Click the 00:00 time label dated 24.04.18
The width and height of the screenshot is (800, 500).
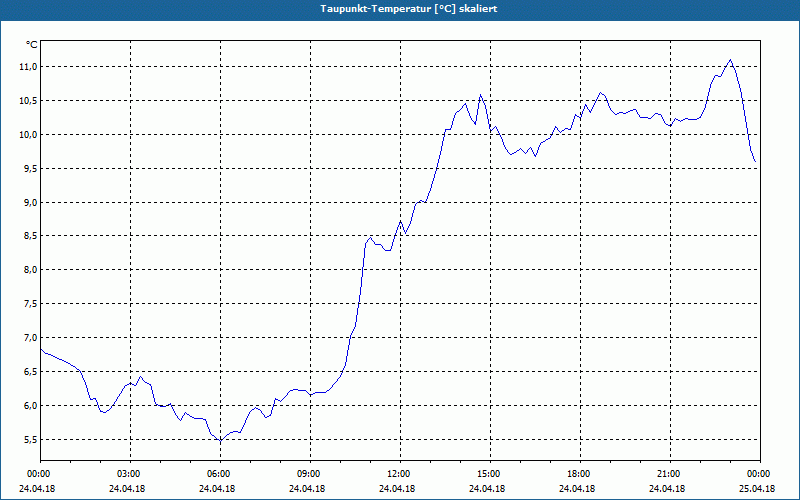point(38,474)
